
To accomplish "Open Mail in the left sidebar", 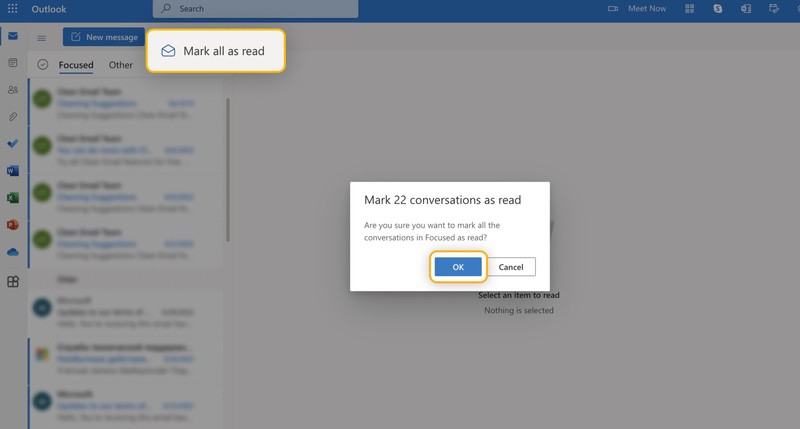I will 13,36.
